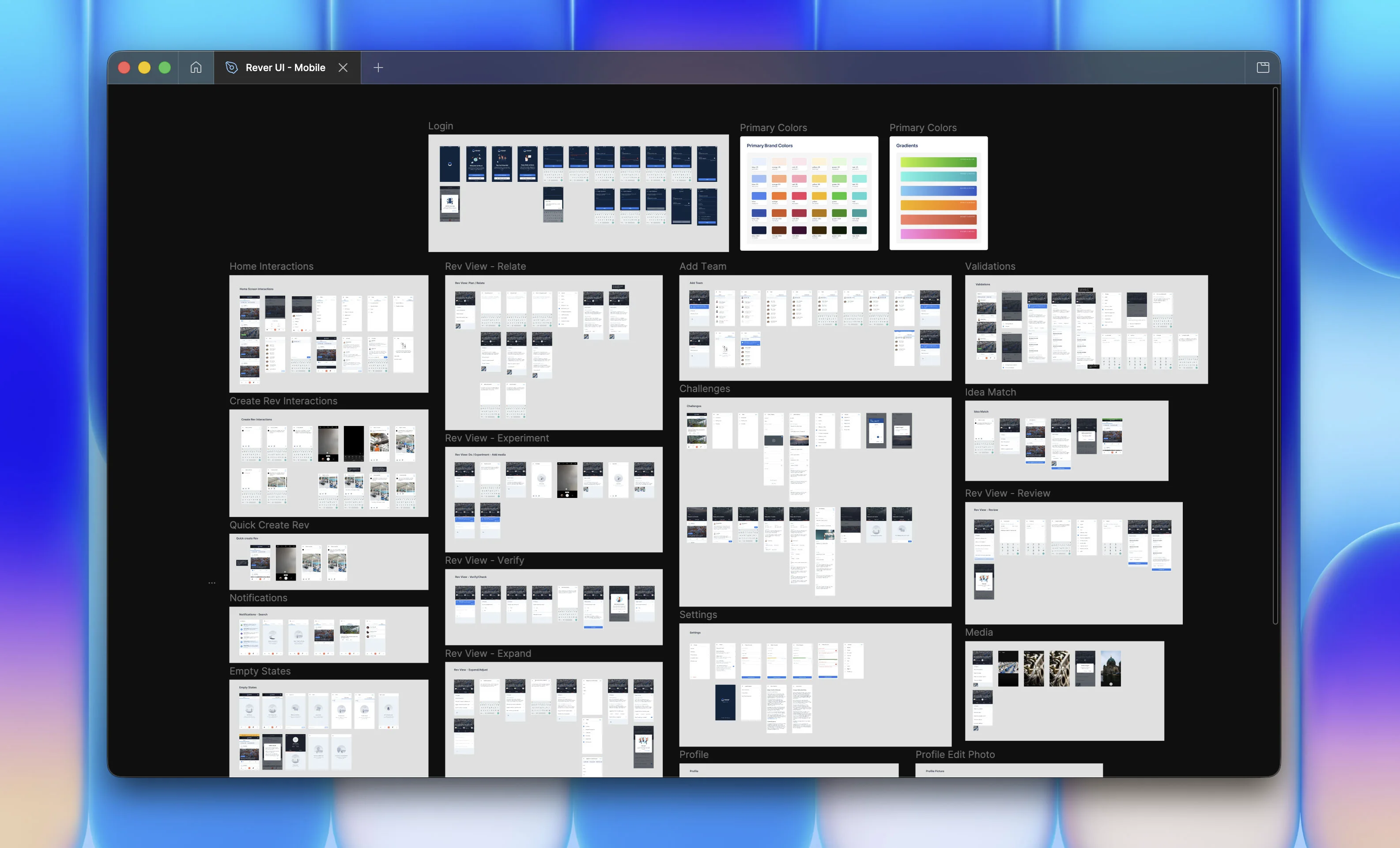Click the ellipsis menu on the left canvas edge
The height and width of the screenshot is (848, 1400).
(212, 583)
